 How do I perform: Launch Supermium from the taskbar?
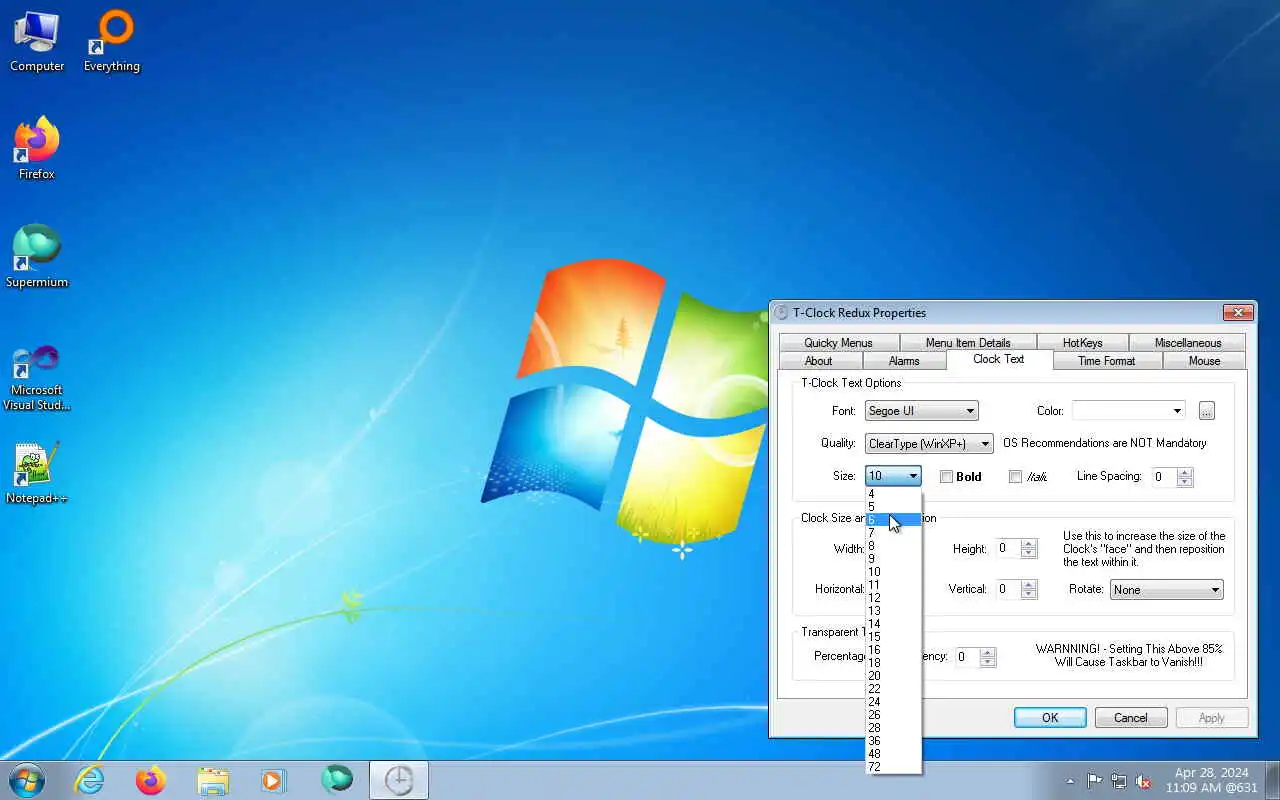point(337,780)
